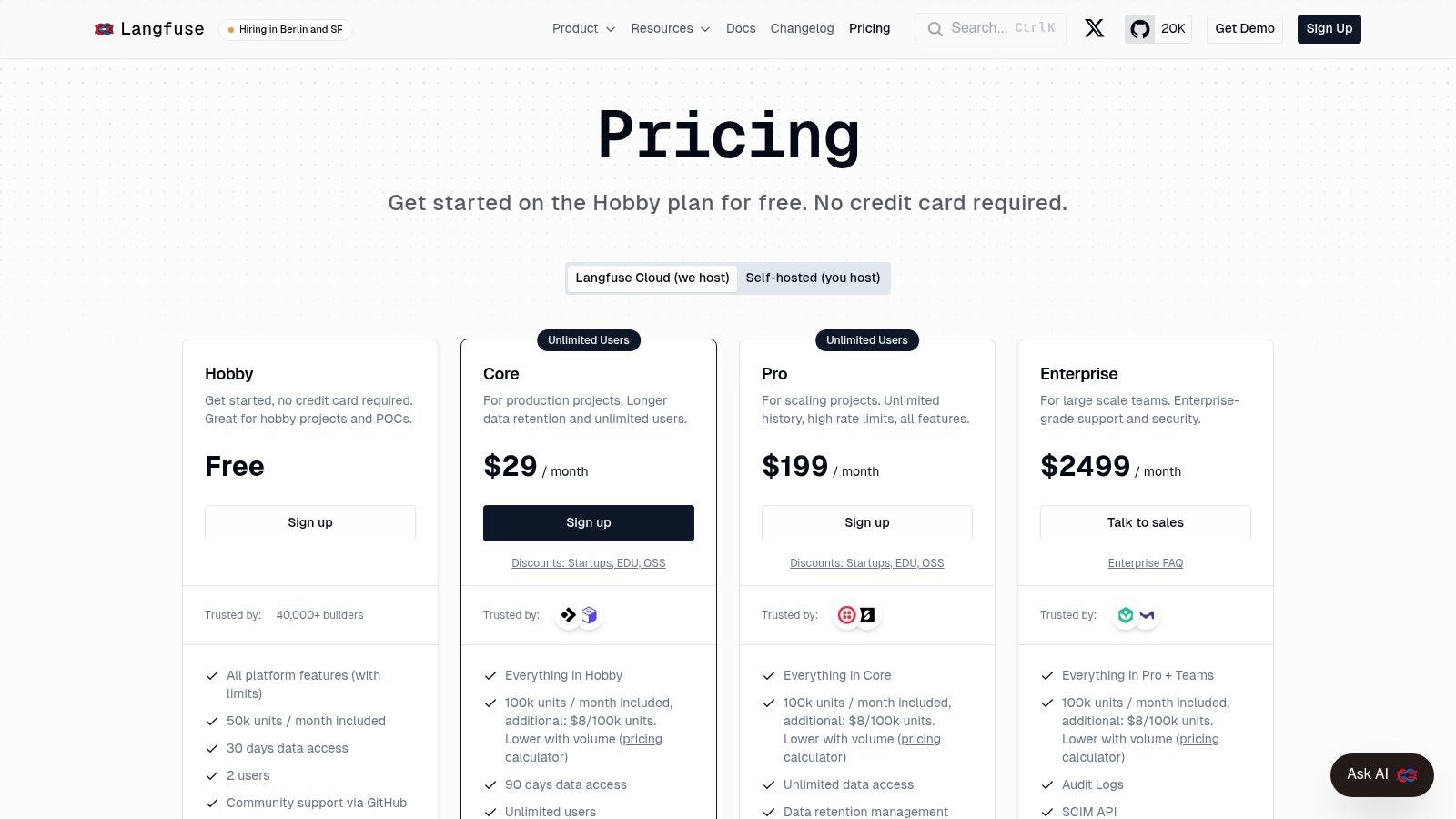This screenshot has width=1456, height=819.
Task: Open the Ask AI assistant
Action: pos(1380,774)
